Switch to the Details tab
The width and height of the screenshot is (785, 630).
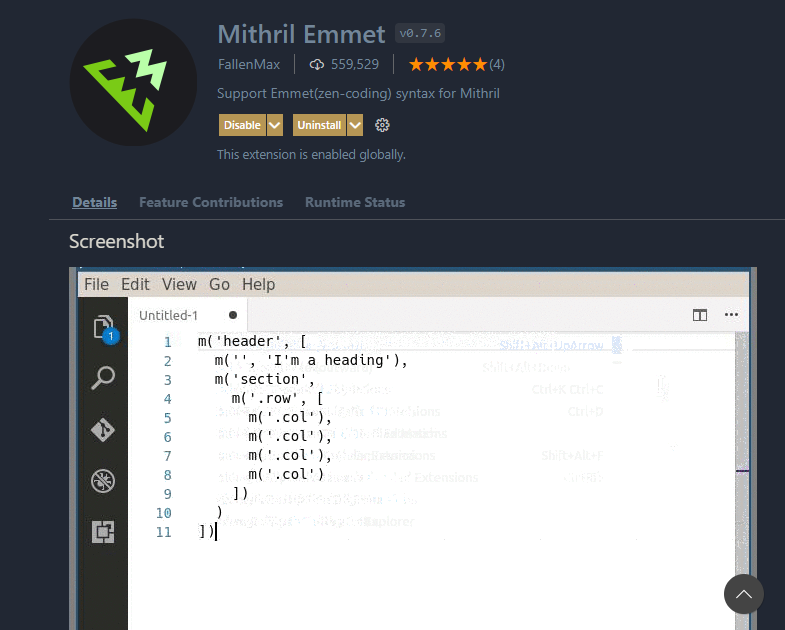point(95,202)
